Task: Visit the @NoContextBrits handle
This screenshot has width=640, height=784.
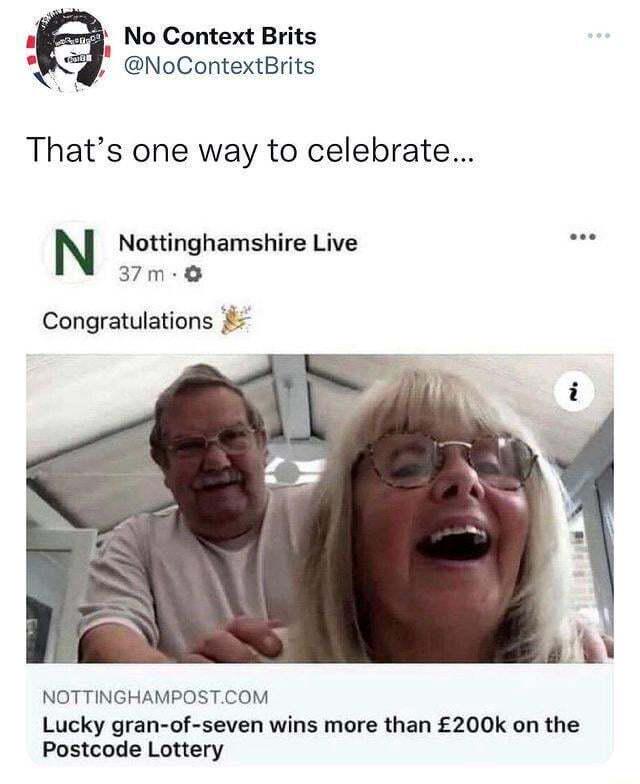Action: 218,66
